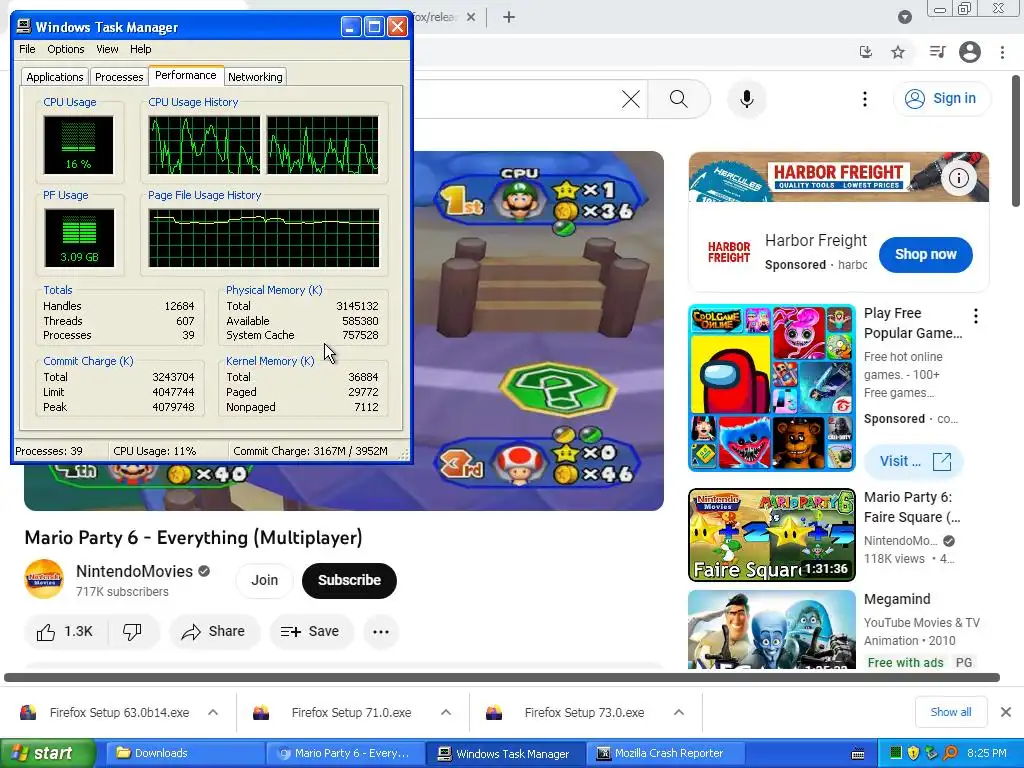Open Mario Party 6 Faire Square thumbnail
This screenshot has height=768, width=1024.
tap(772, 535)
